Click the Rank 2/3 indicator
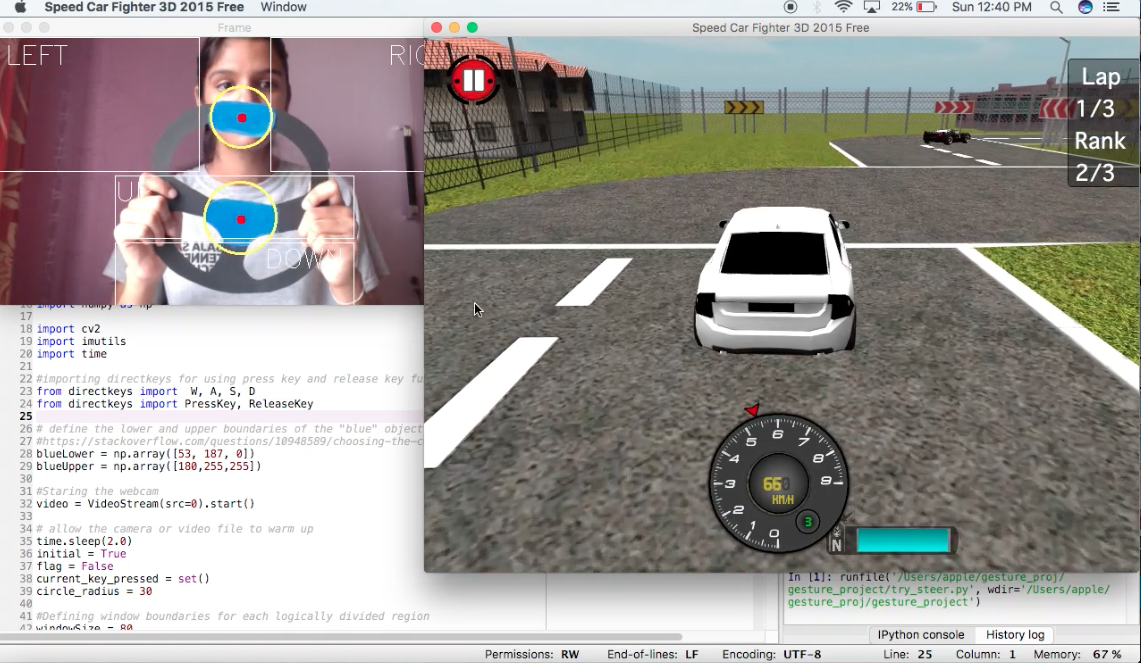1141x663 pixels. coord(1099,156)
